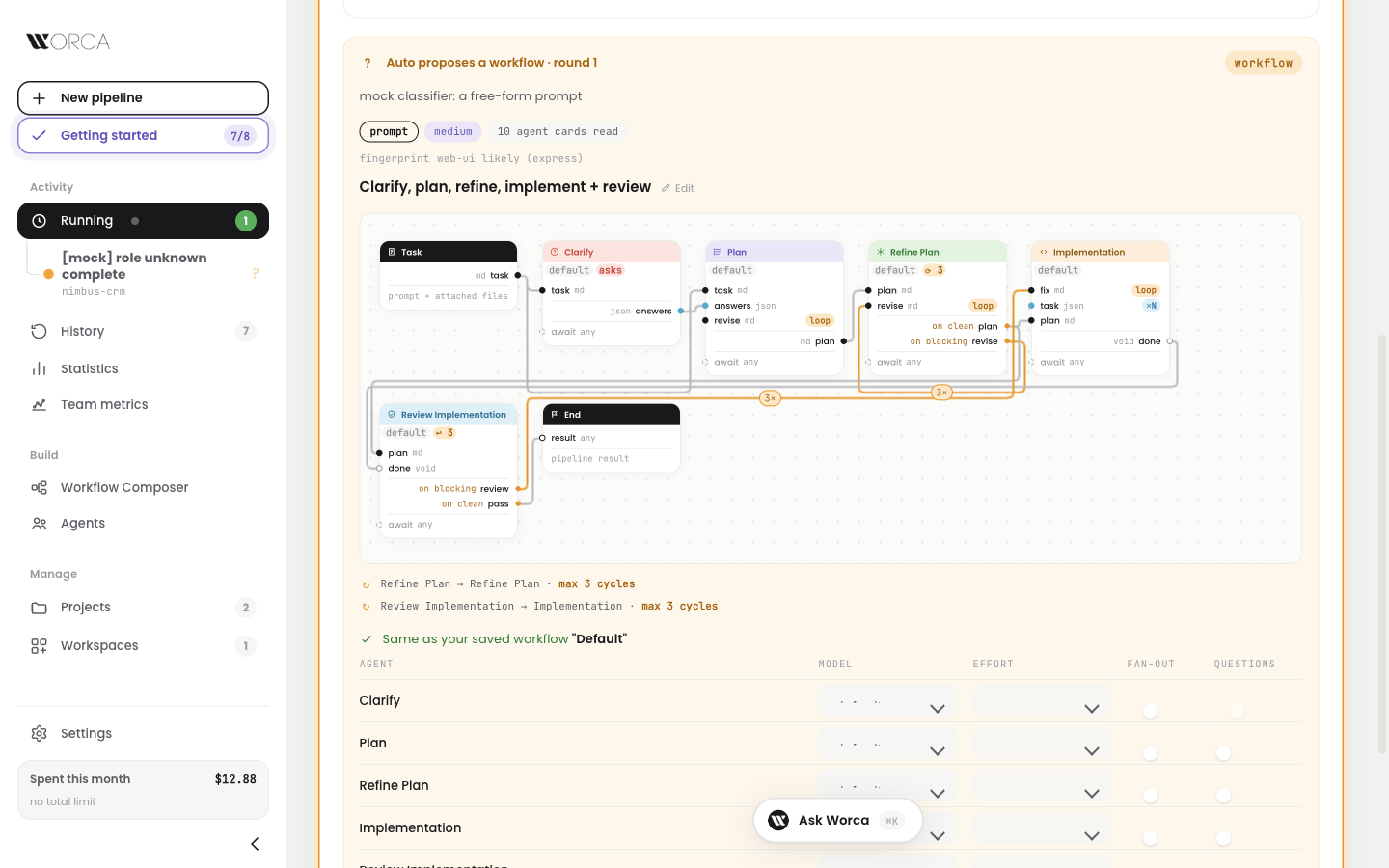The image size is (1389, 868).
Task: Click the prompt tag pill
Action: pos(389,132)
